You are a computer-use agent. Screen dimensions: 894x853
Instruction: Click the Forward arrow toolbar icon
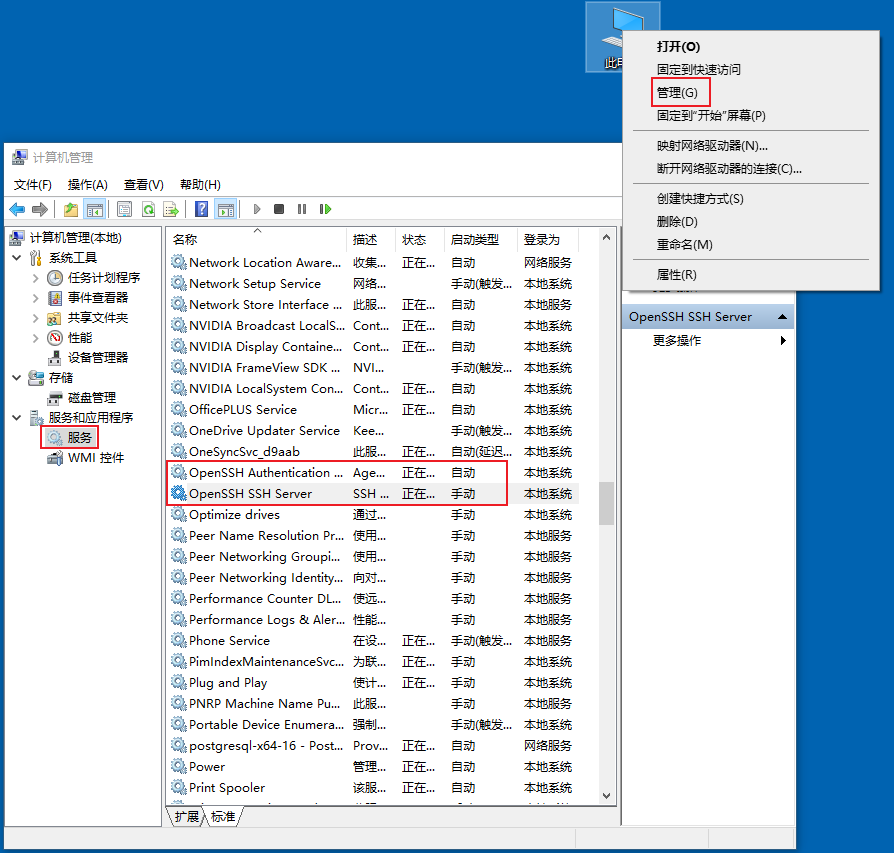point(40,209)
